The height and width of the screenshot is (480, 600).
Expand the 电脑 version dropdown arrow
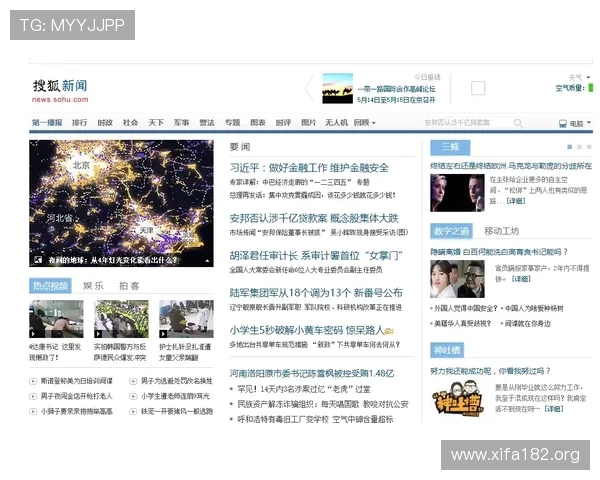589,122
